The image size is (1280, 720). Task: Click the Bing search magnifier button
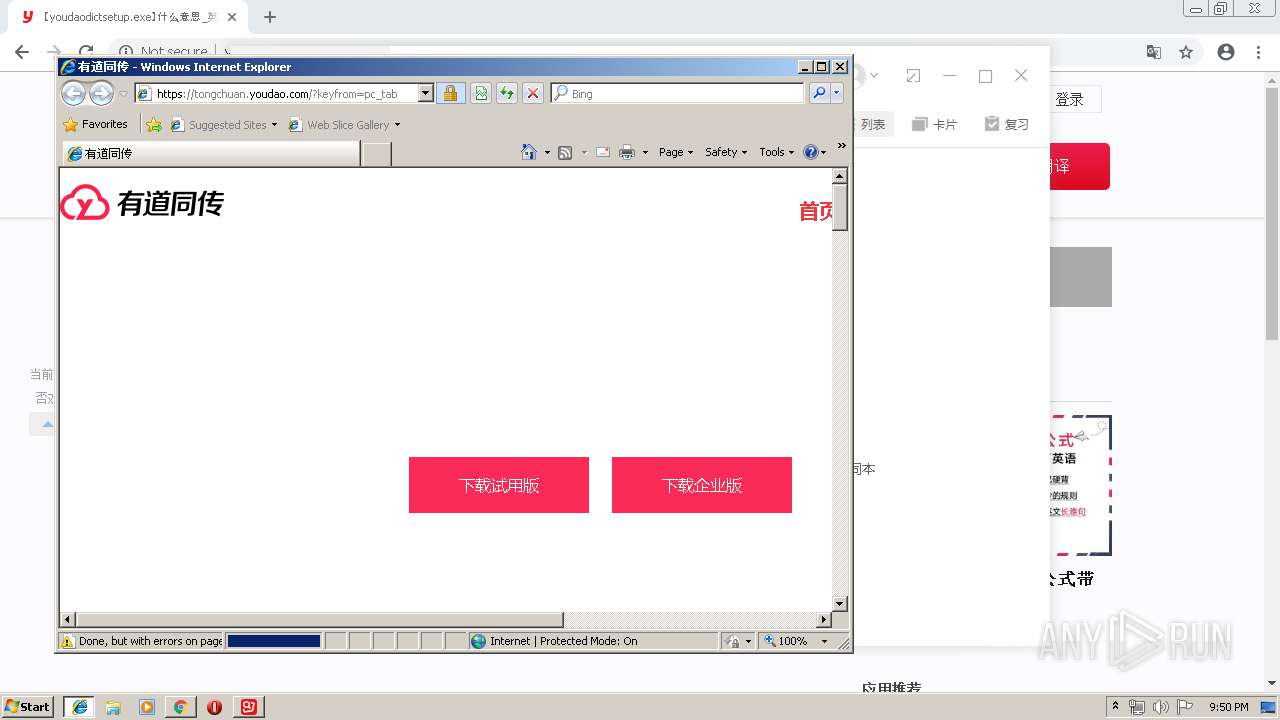click(x=819, y=93)
